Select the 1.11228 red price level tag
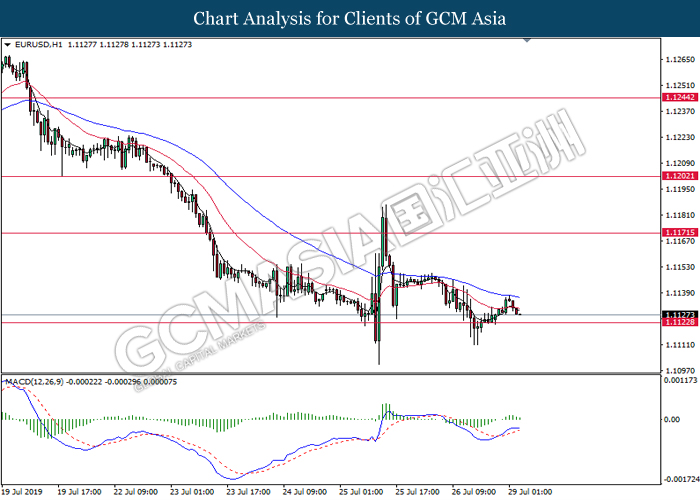Image resolution: width=700 pixels, height=500 pixels. 680,322
